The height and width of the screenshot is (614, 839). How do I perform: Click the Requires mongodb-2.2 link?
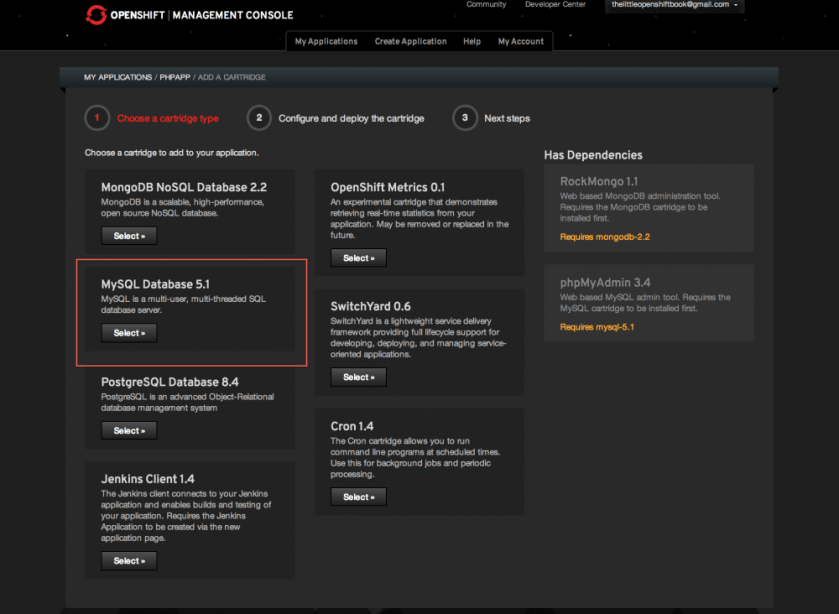[x=605, y=237]
